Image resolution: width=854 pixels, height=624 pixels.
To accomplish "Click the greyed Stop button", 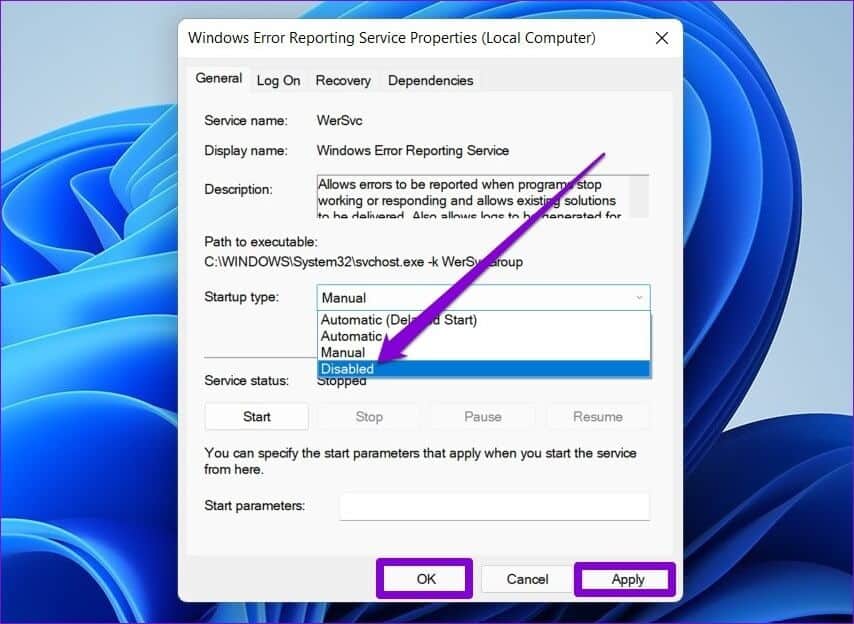I will (x=369, y=417).
